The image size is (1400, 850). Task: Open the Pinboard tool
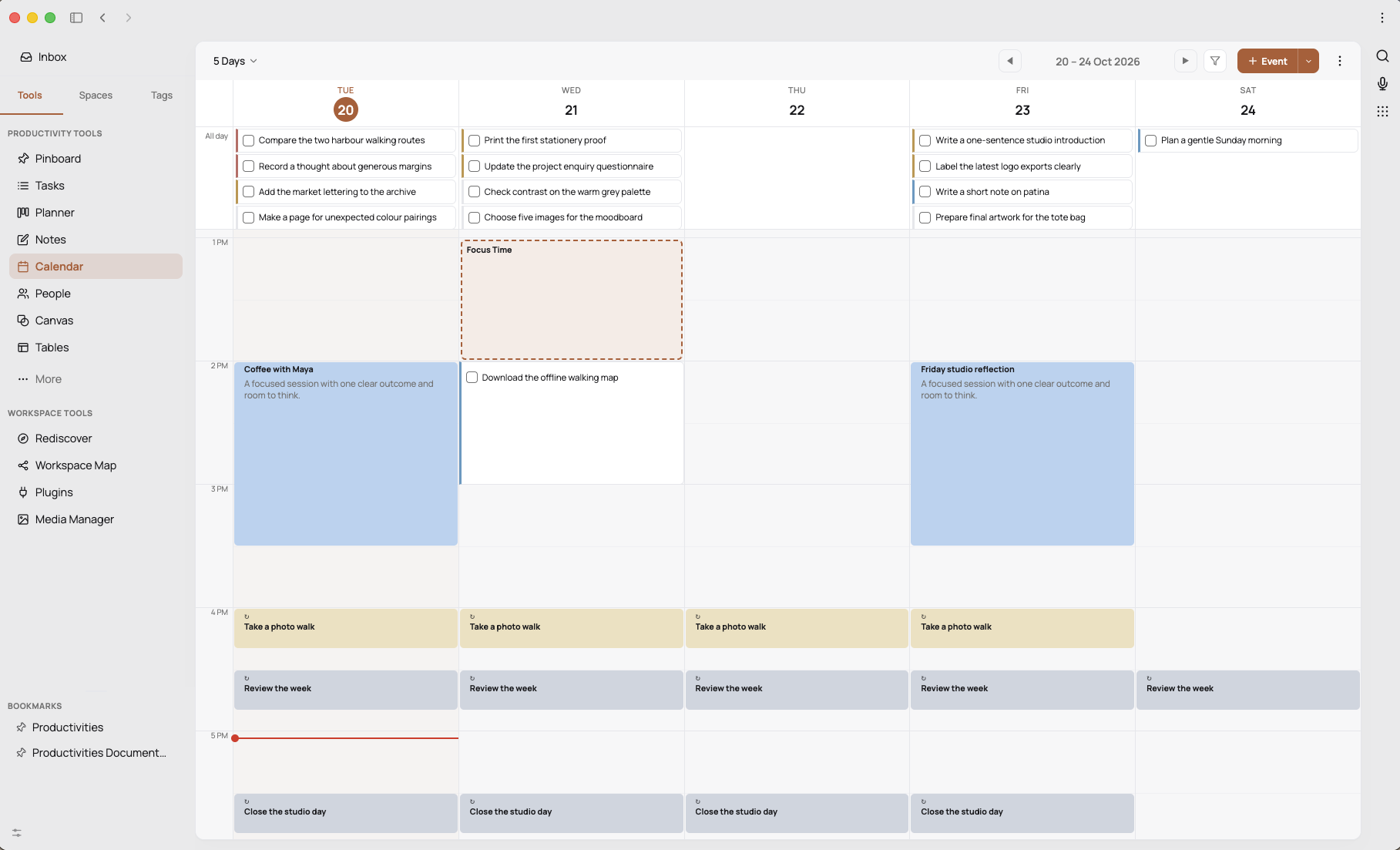96,159
